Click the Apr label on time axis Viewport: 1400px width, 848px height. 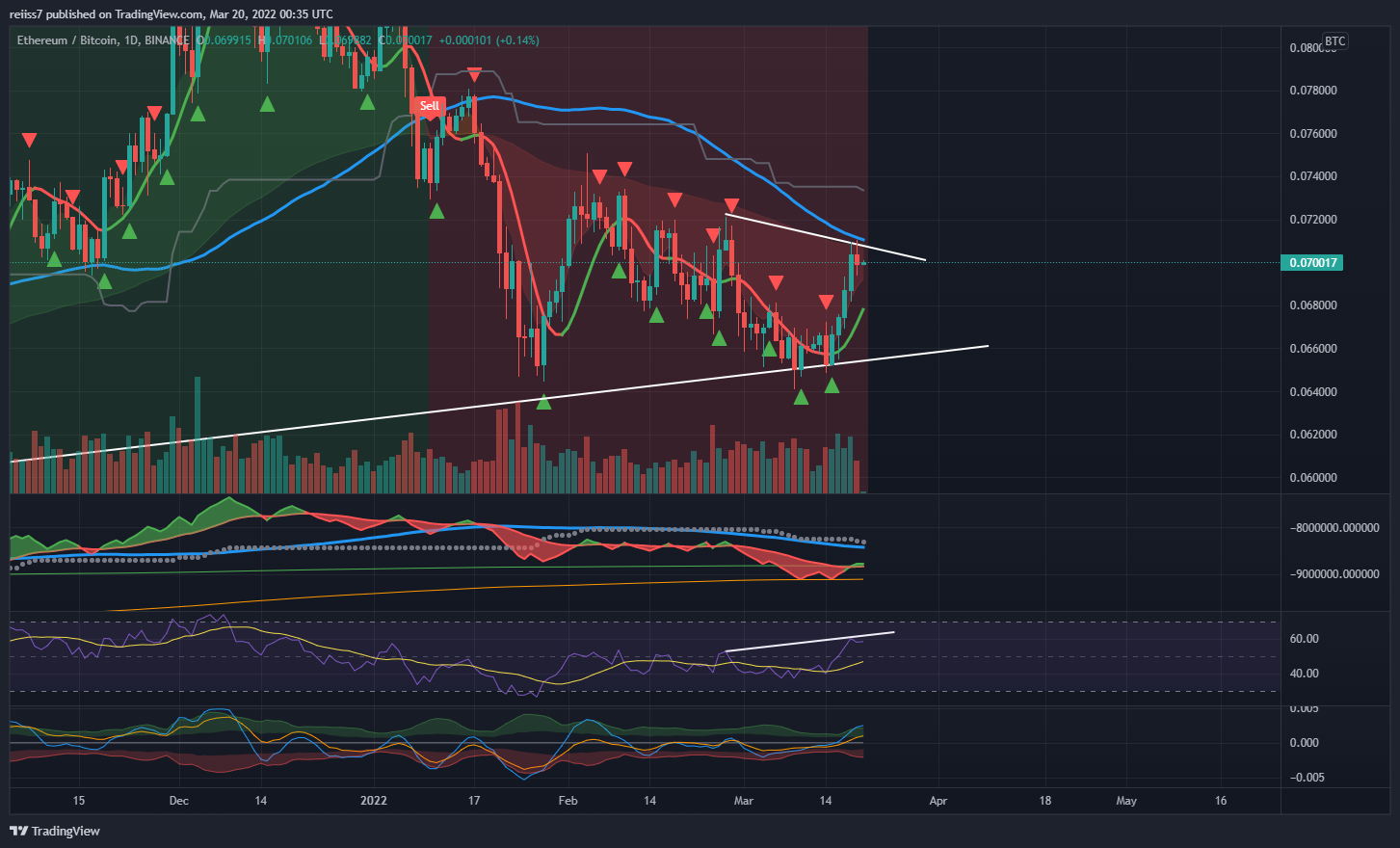pyautogui.click(x=938, y=801)
